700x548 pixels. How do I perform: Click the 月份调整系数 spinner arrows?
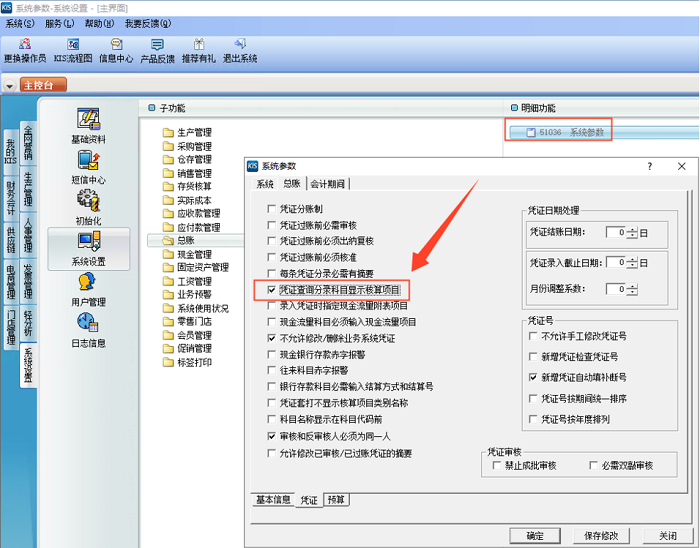[632, 289]
